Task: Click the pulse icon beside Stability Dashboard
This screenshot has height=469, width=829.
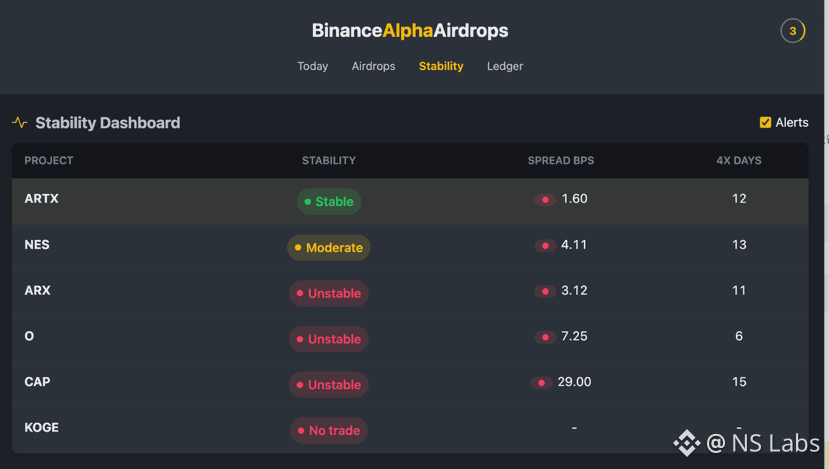Action: pos(20,123)
